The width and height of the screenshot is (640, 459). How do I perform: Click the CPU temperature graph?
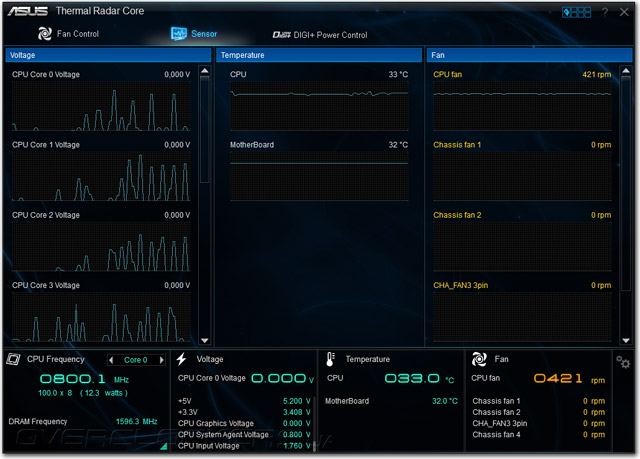click(319, 106)
